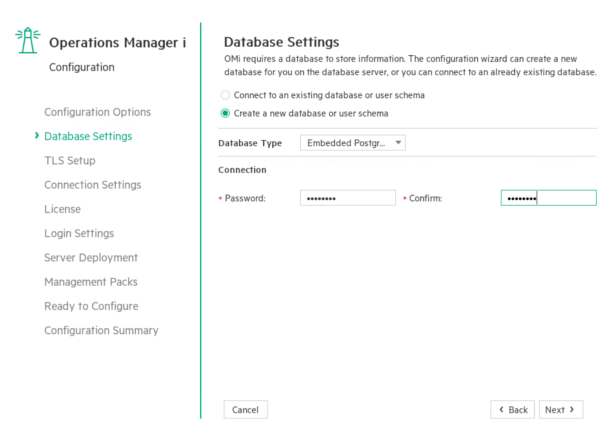This screenshot has height=441, width=610.
Task: Go Back to previous wizard step
Action: [x=512, y=410]
